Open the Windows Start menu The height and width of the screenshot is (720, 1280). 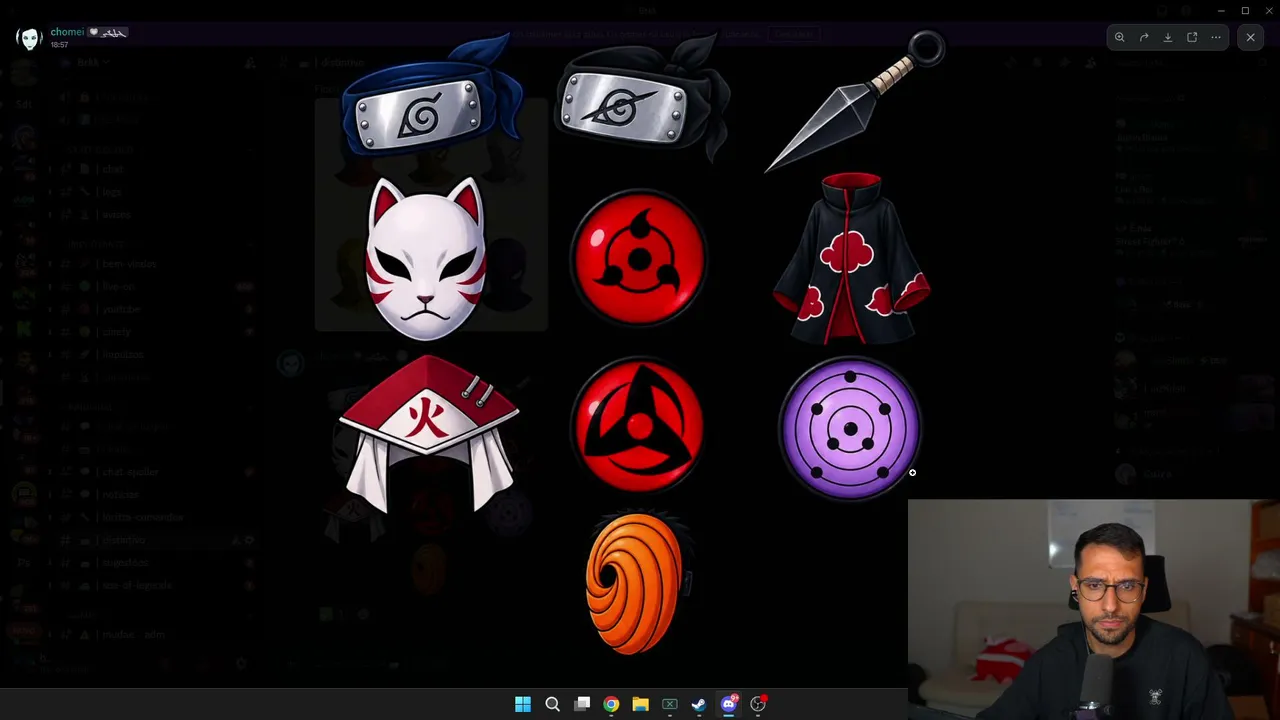[523, 704]
